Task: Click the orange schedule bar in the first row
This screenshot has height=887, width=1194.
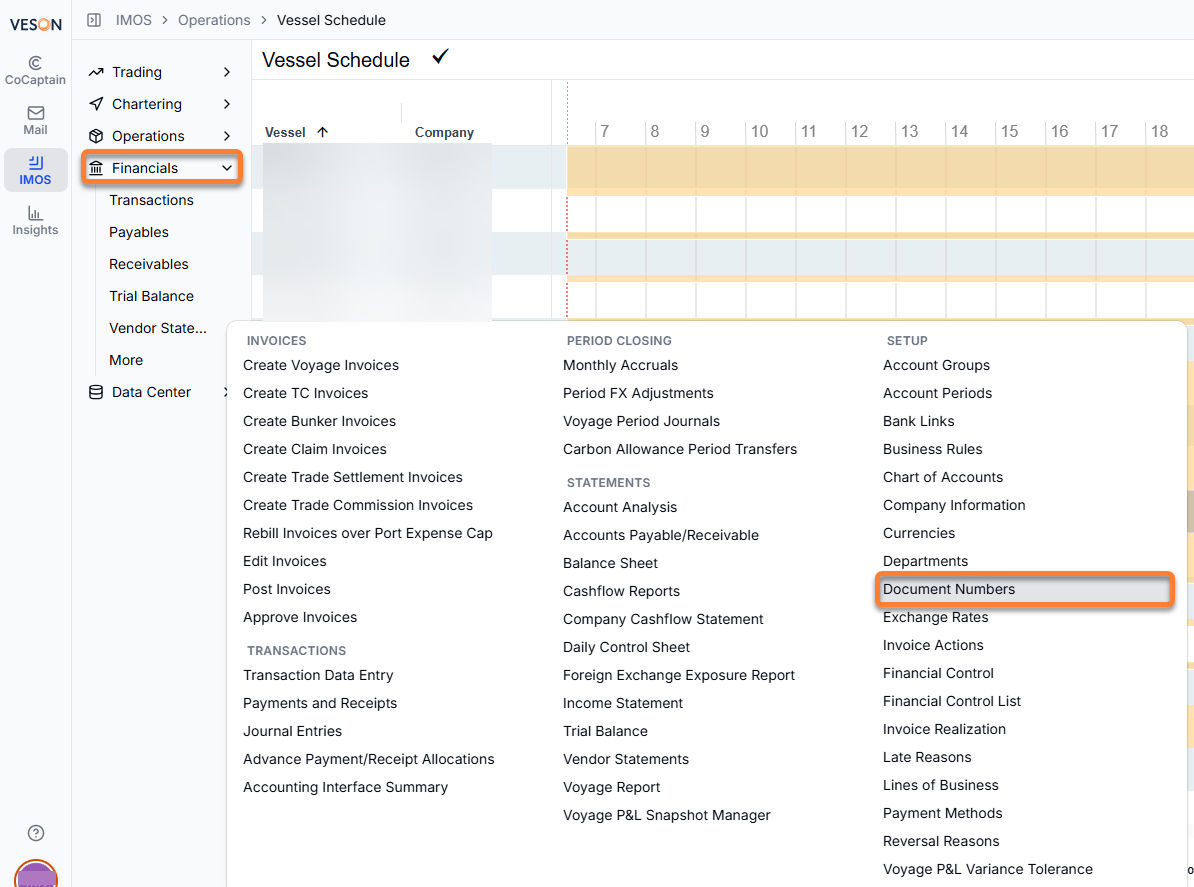Action: (x=880, y=169)
